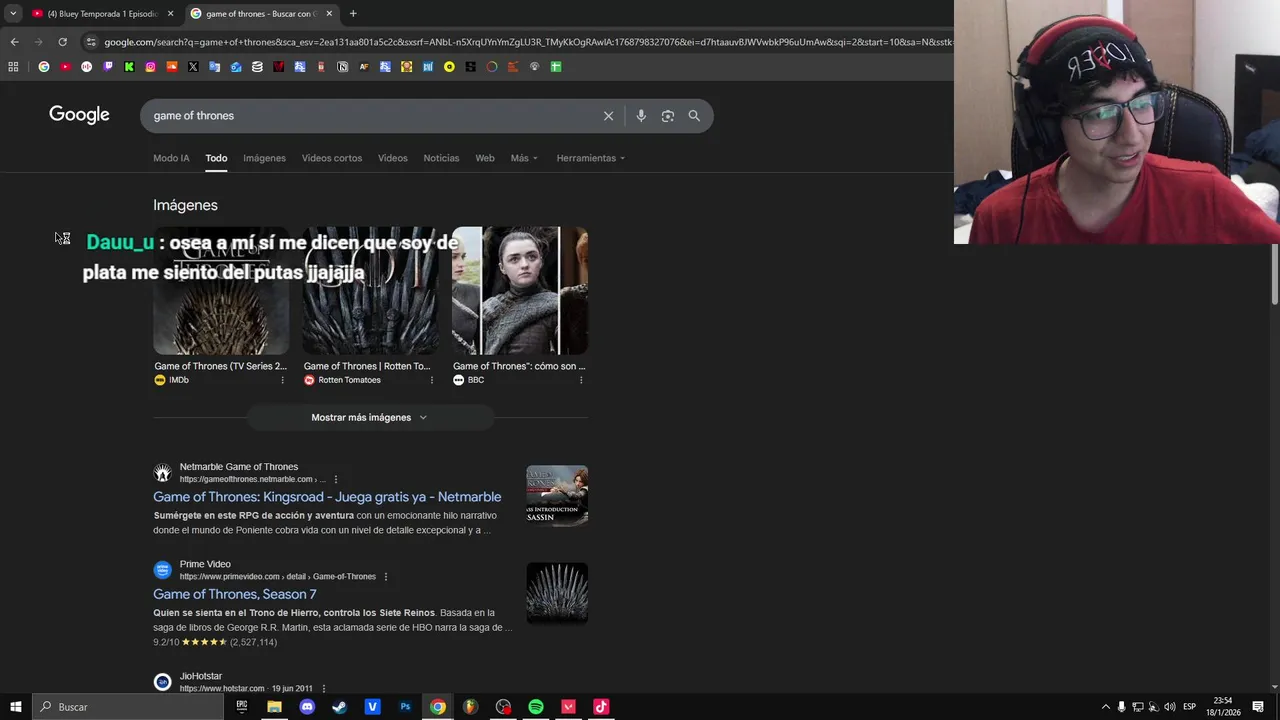Open Game of Thrones: Kingsroad Netmarble link
Image resolution: width=1280 pixels, height=720 pixels.
click(x=327, y=497)
